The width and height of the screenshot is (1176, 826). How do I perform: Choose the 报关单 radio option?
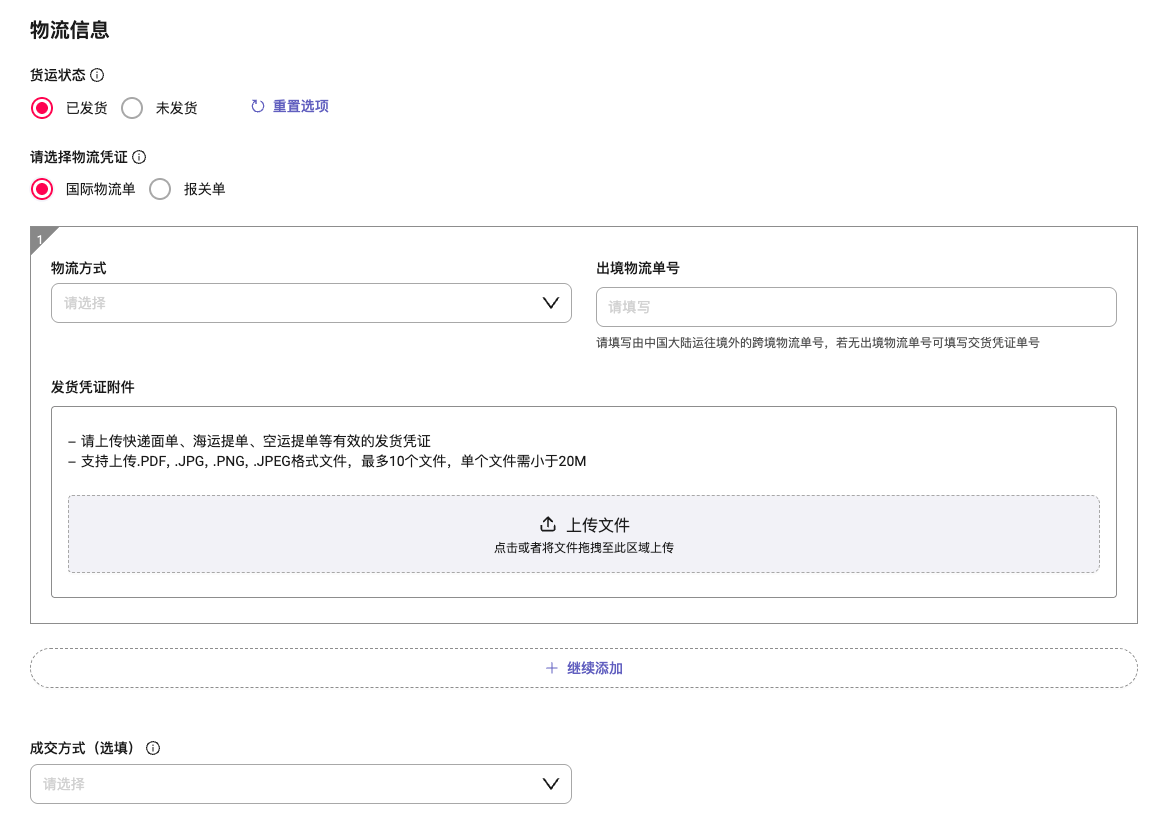(x=160, y=189)
